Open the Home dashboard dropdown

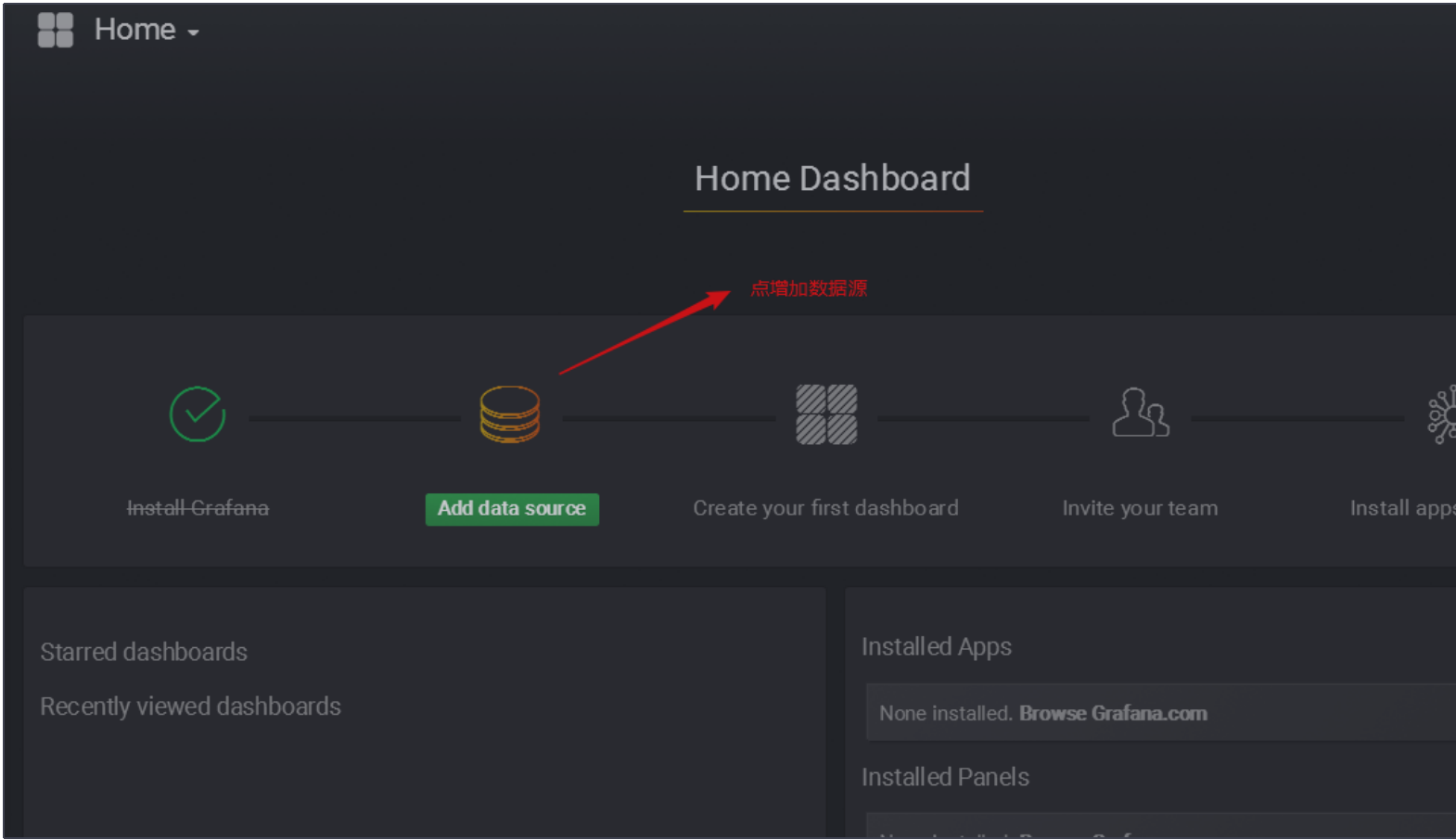147,30
